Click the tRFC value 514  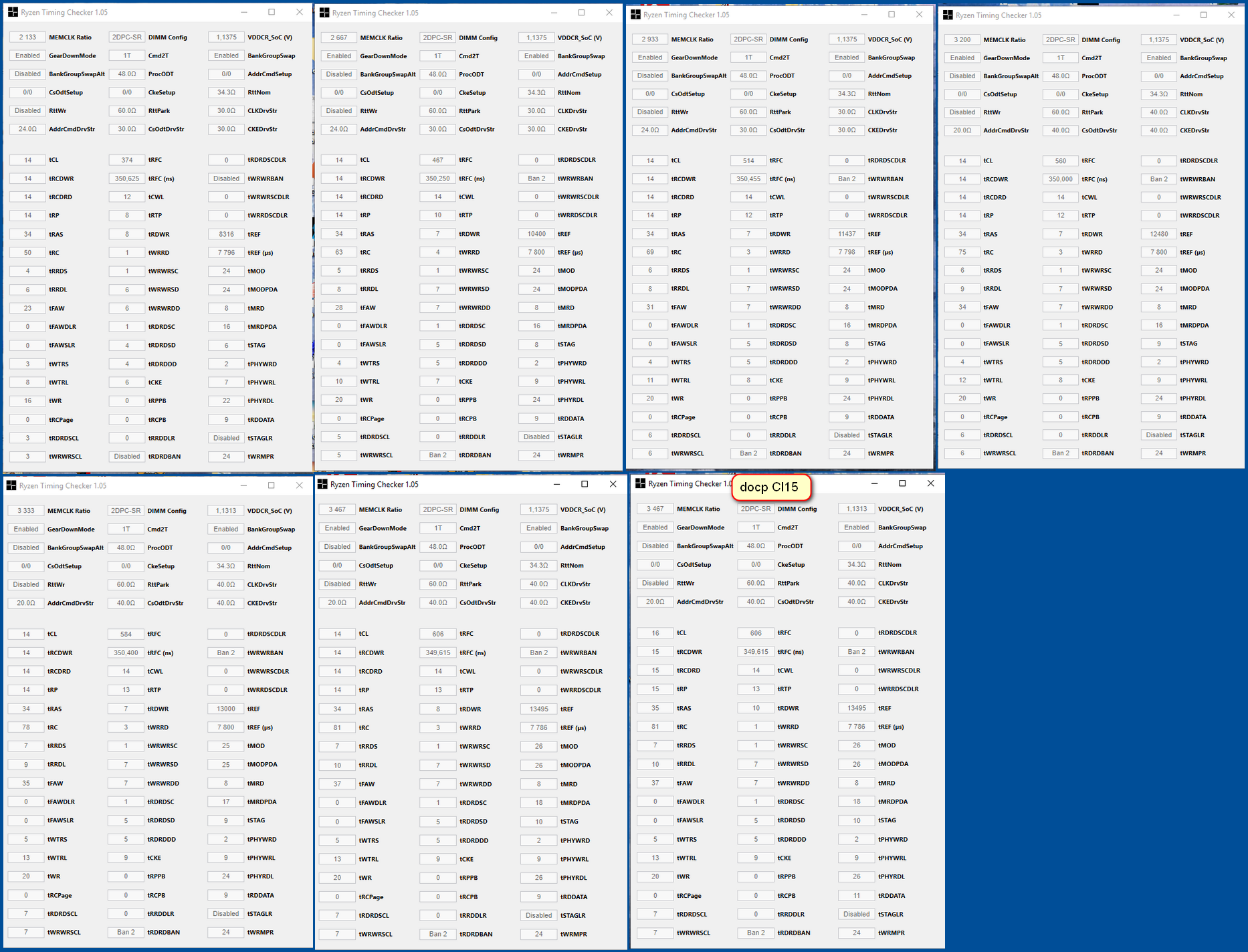pyautogui.click(x=748, y=161)
